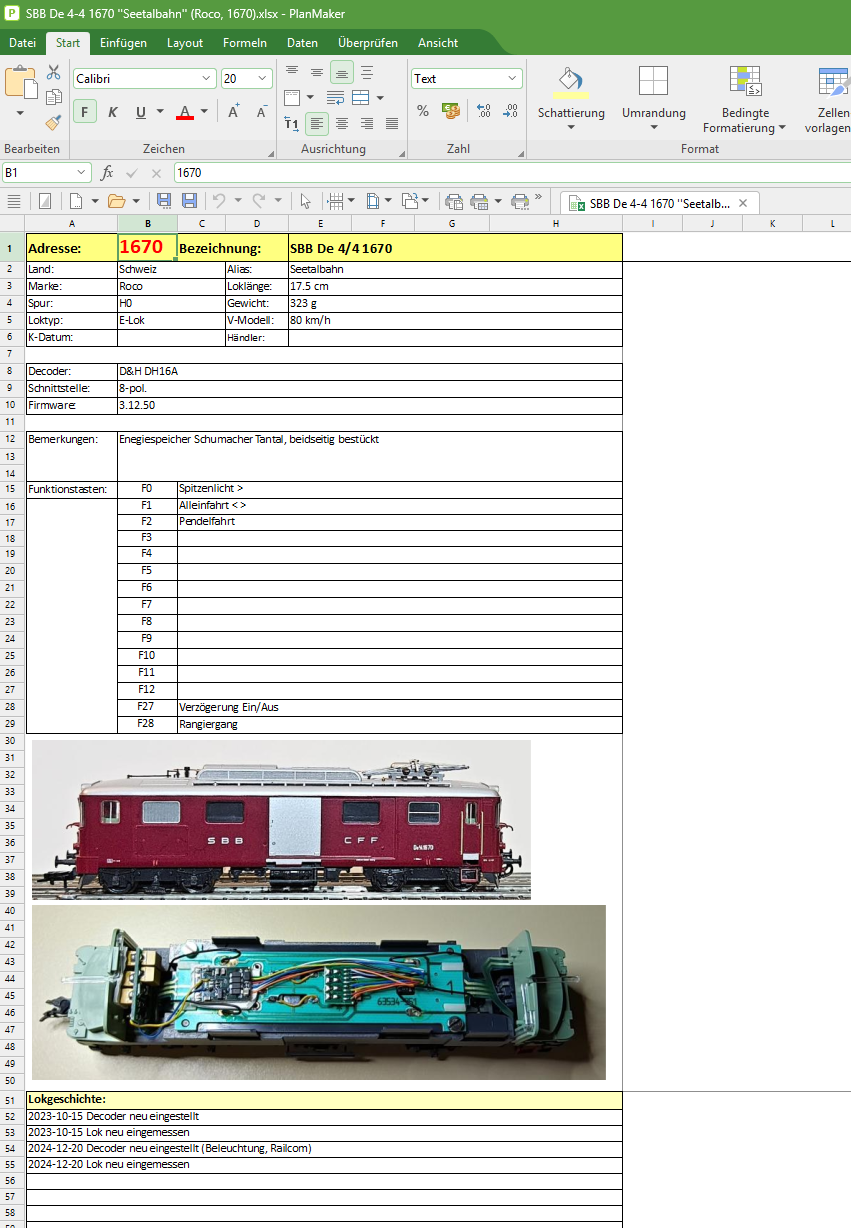The image size is (851, 1228).
Task: Click the function fx icon
Action: coord(107,173)
